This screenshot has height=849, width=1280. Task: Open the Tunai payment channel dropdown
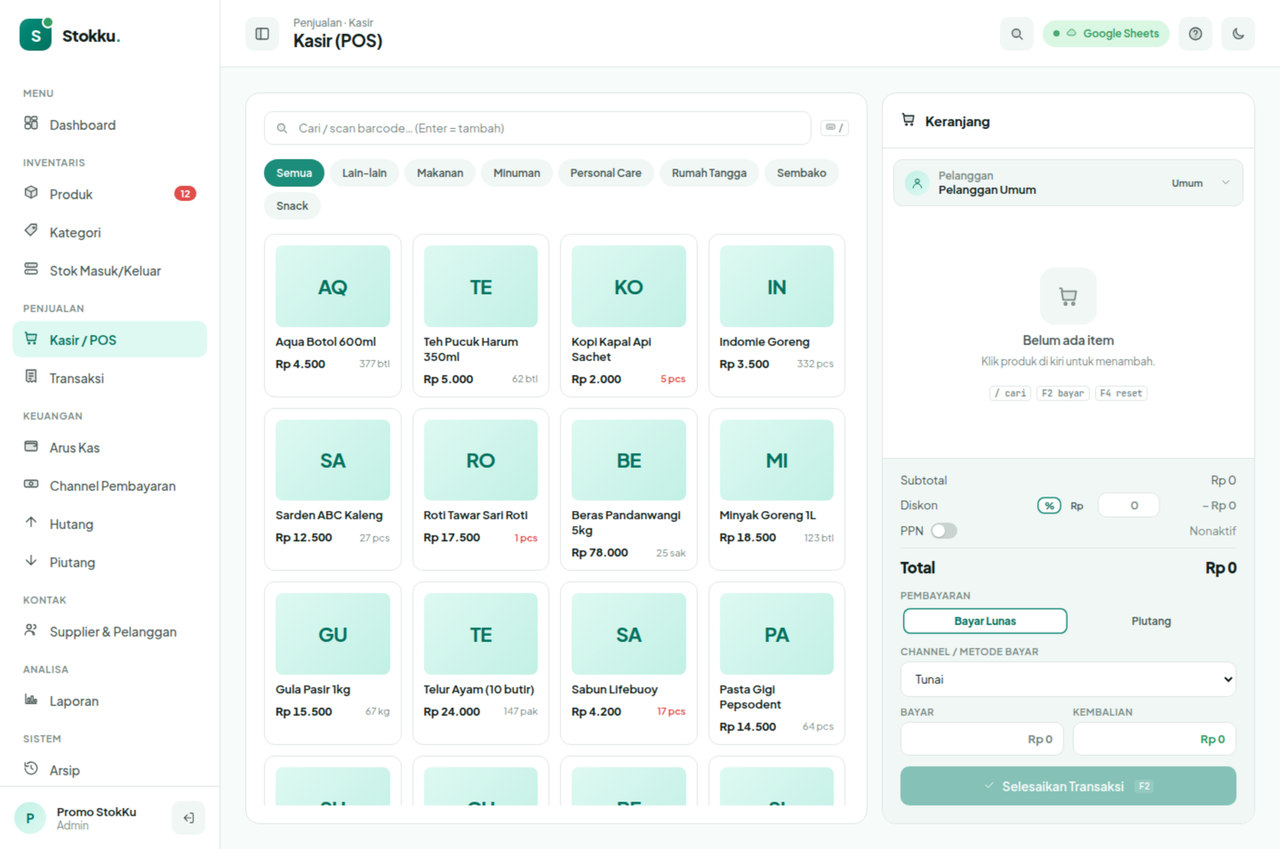click(1068, 679)
